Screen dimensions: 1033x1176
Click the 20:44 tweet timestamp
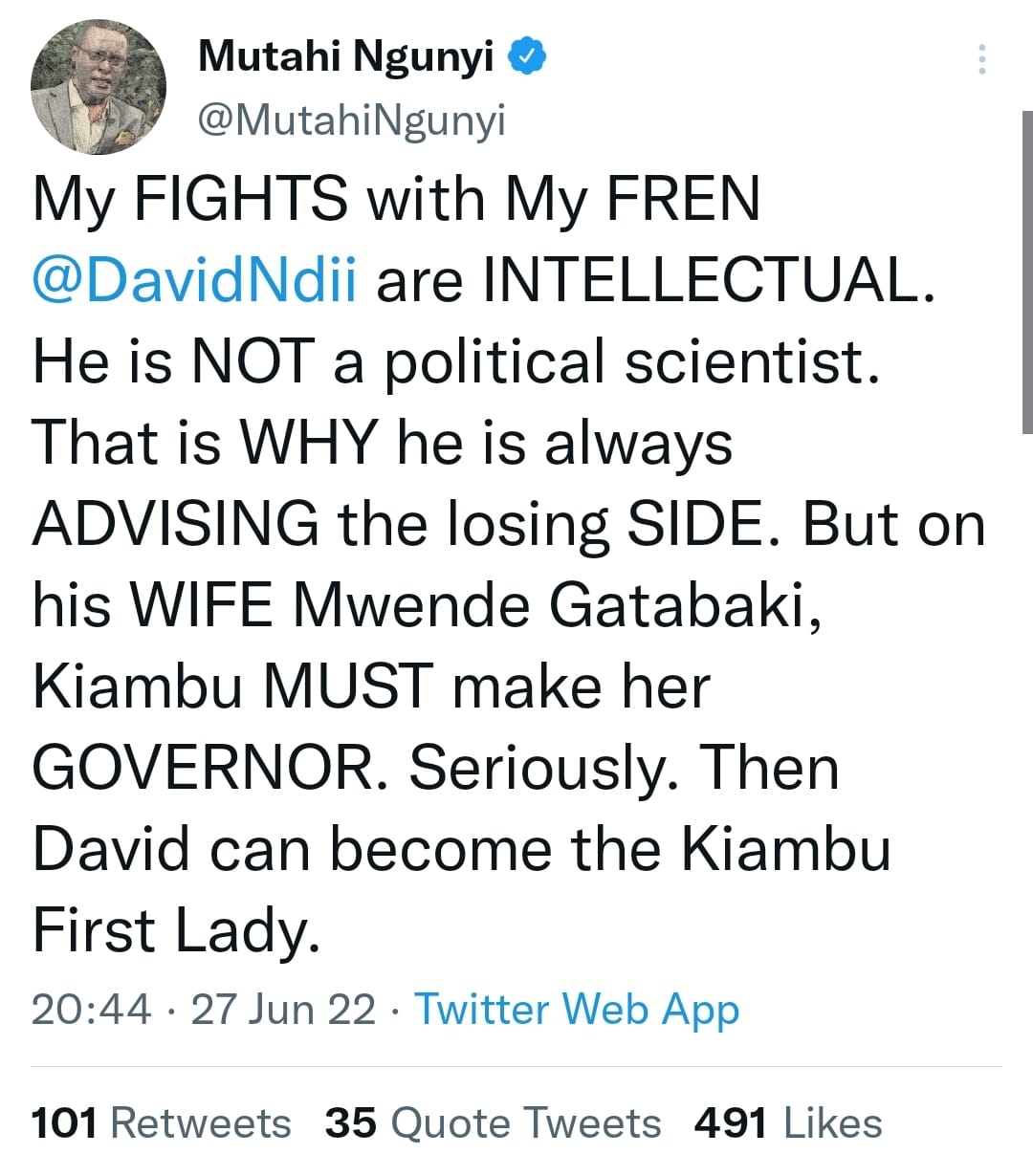pos(91,1009)
